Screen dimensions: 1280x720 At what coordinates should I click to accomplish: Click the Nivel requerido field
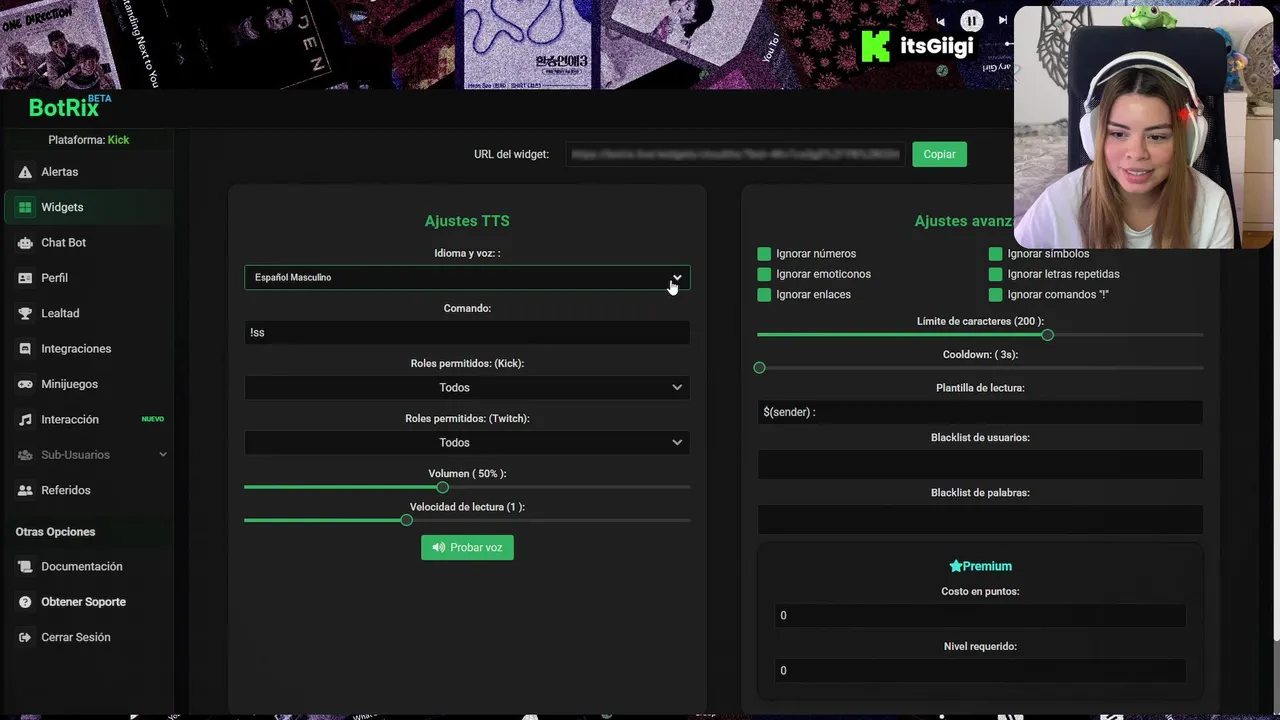click(x=980, y=670)
